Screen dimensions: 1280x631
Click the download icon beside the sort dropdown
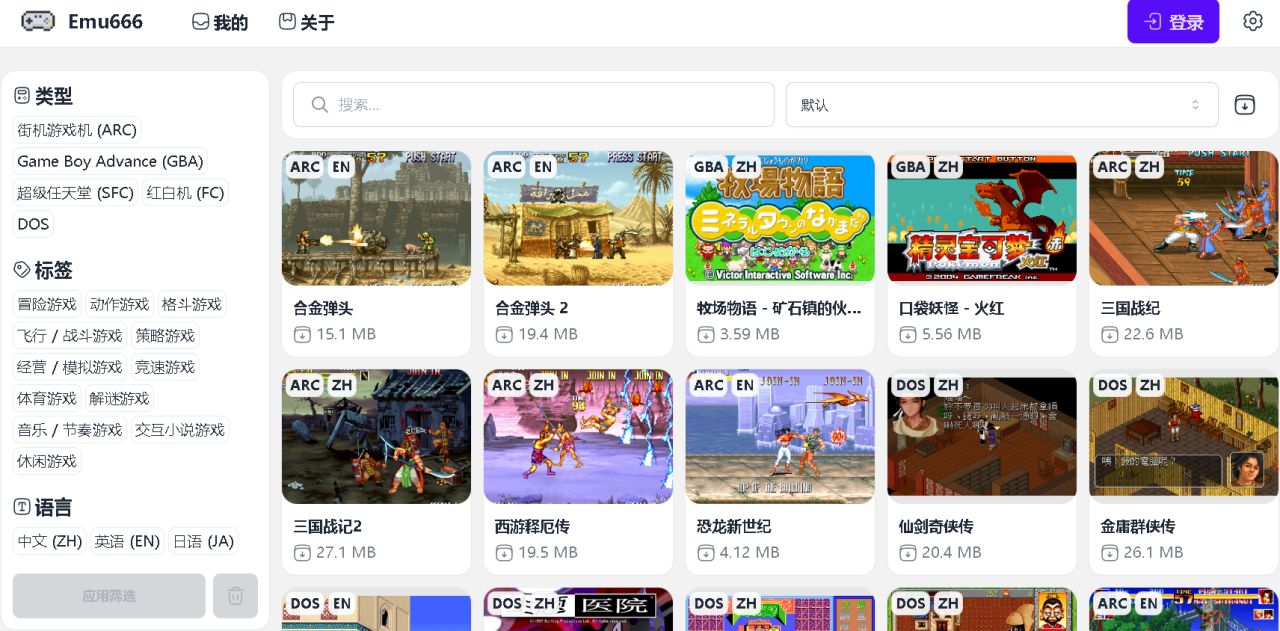pos(1244,104)
